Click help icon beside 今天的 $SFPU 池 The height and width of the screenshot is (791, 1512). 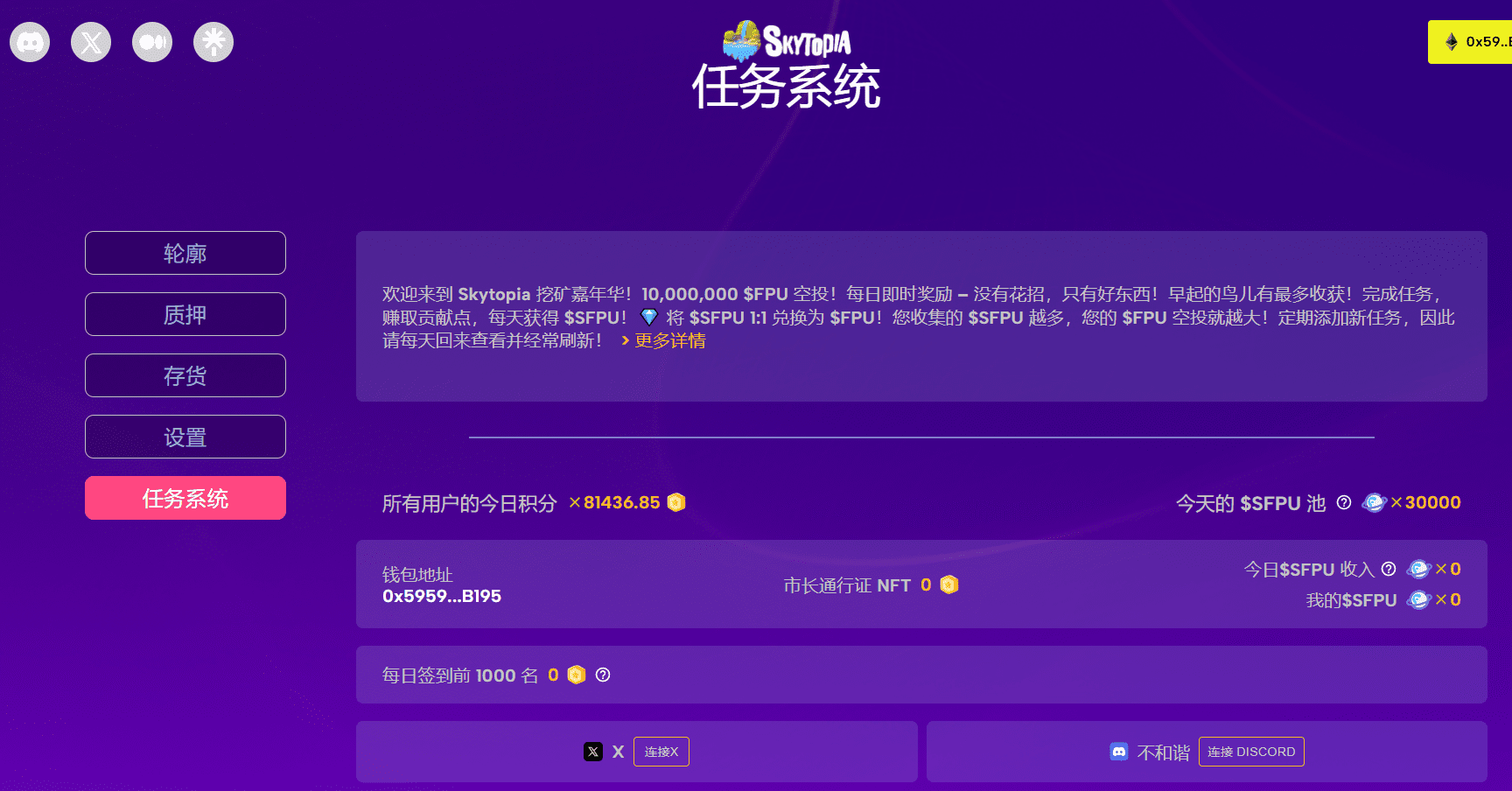[1344, 502]
